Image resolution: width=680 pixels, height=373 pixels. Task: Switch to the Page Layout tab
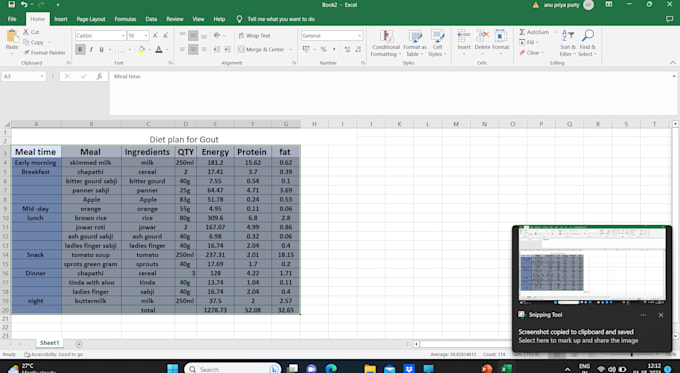[91, 19]
